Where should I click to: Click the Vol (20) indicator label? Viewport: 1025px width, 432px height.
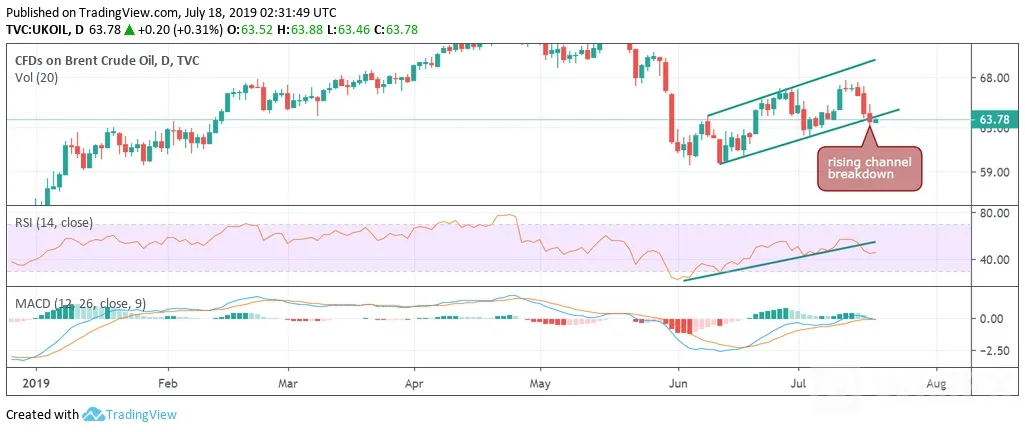[x=36, y=76]
